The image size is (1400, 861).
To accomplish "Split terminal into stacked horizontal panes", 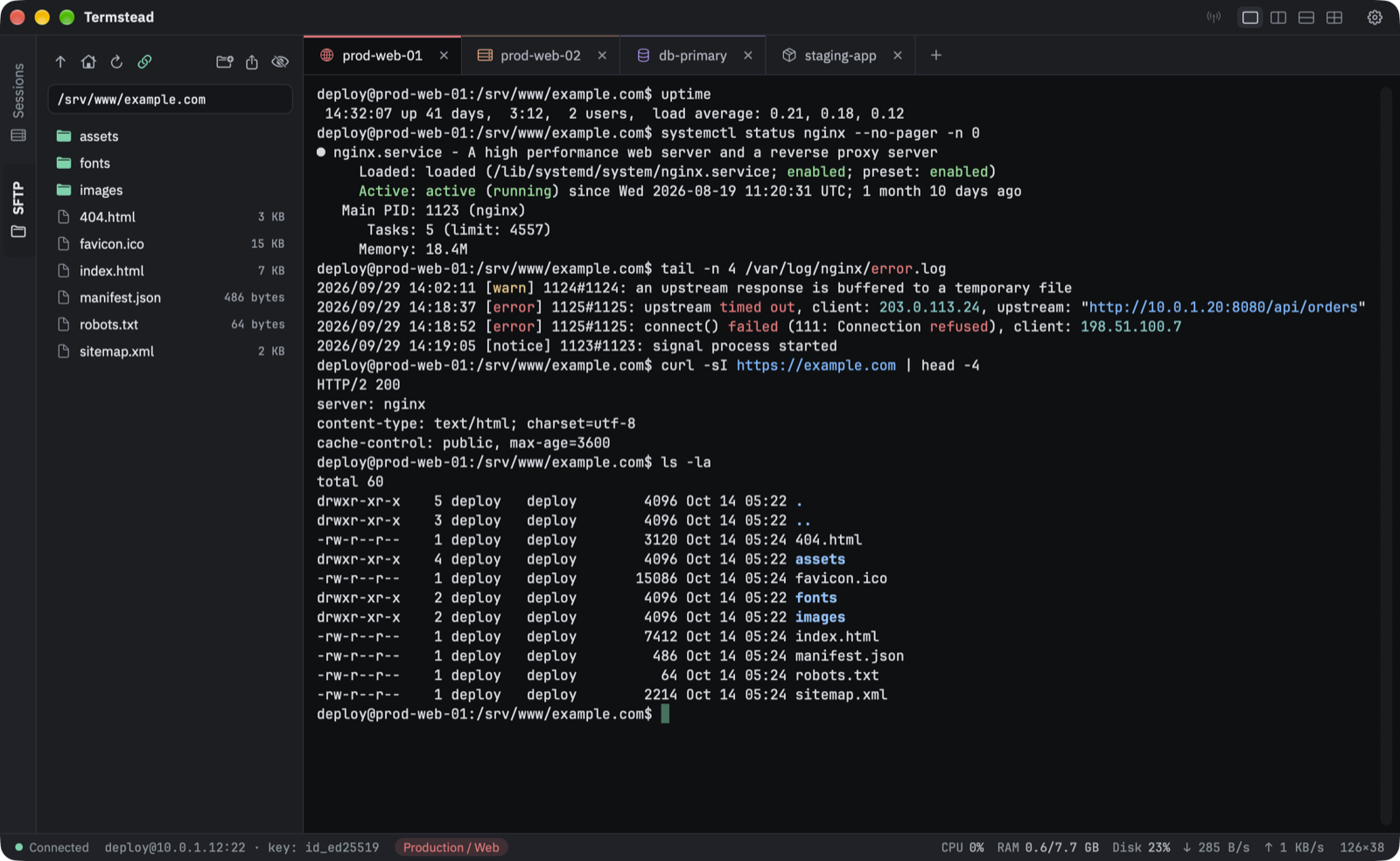I will 1306,17.
